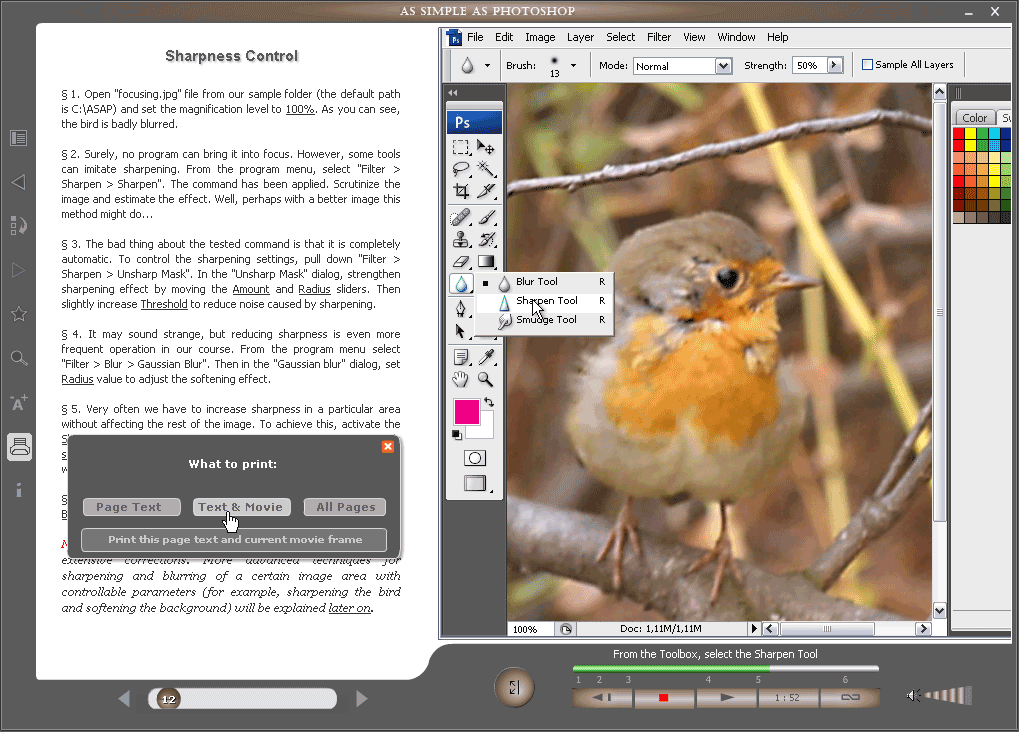This screenshot has width=1019, height=732.
Task: Click the Blur tool button in toolbox
Action: tap(461, 283)
